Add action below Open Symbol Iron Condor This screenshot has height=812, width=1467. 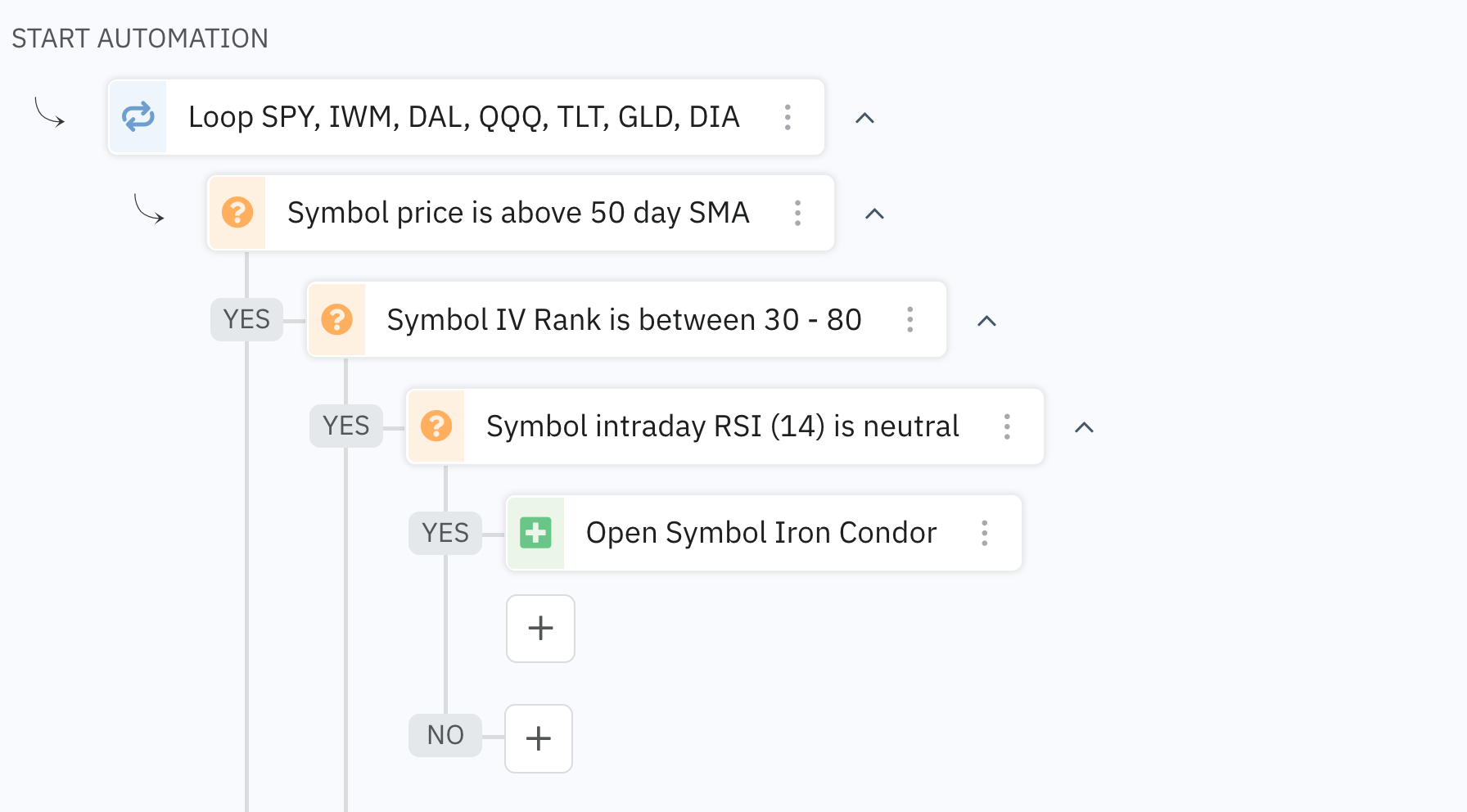coord(540,629)
